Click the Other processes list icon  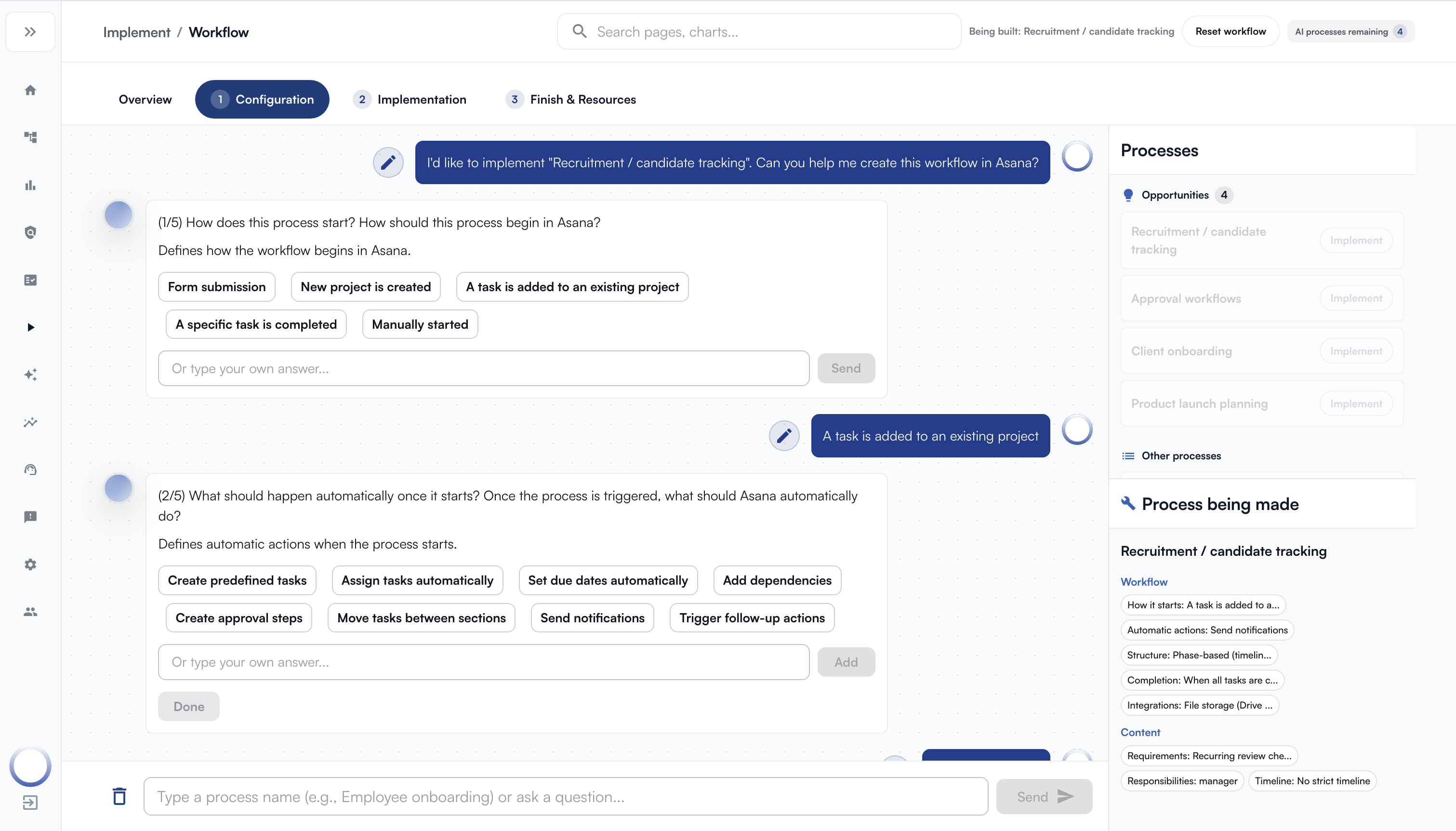click(1127, 456)
